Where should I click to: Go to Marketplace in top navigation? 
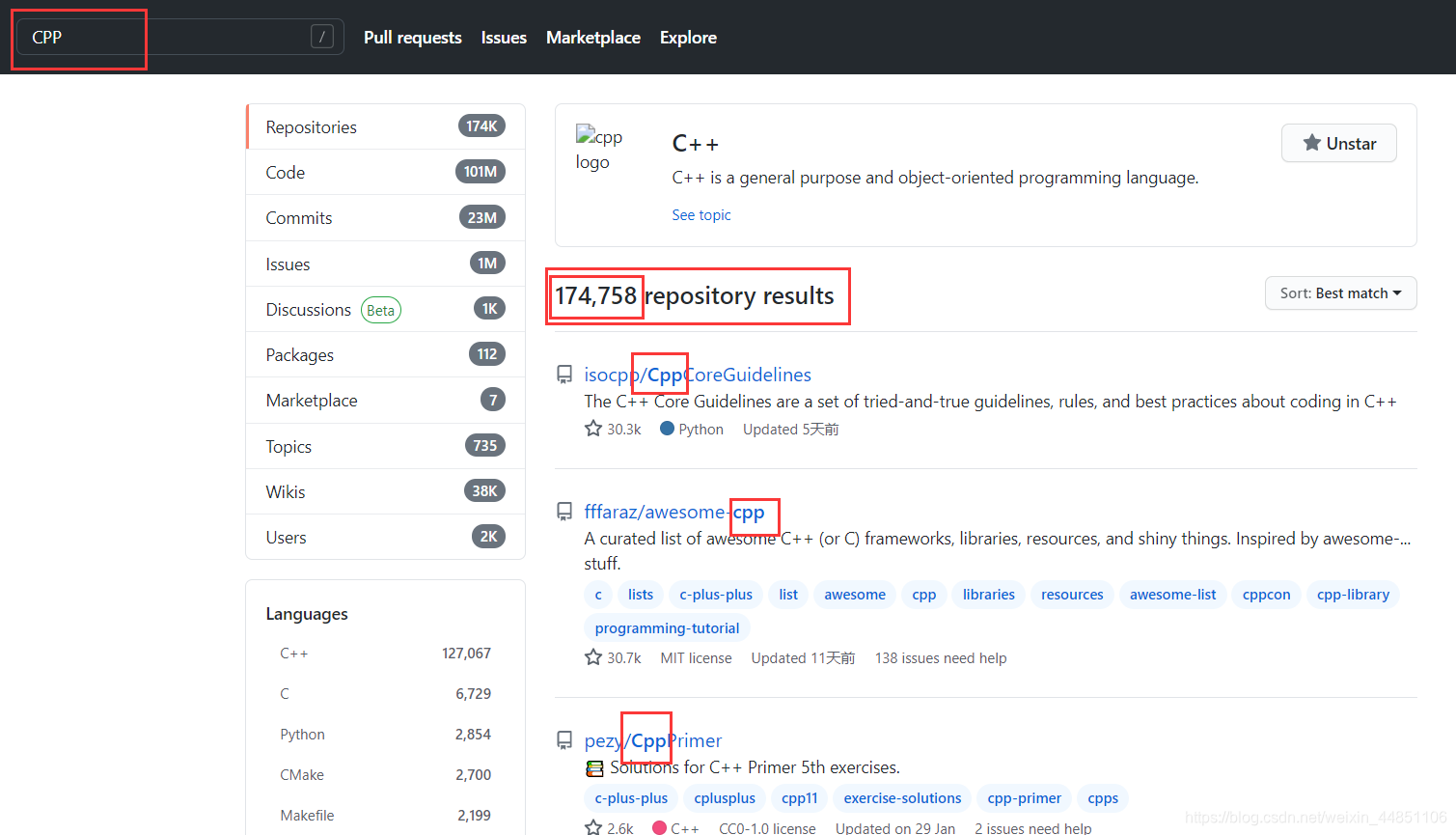pyautogui.click(x=593, y=38)
